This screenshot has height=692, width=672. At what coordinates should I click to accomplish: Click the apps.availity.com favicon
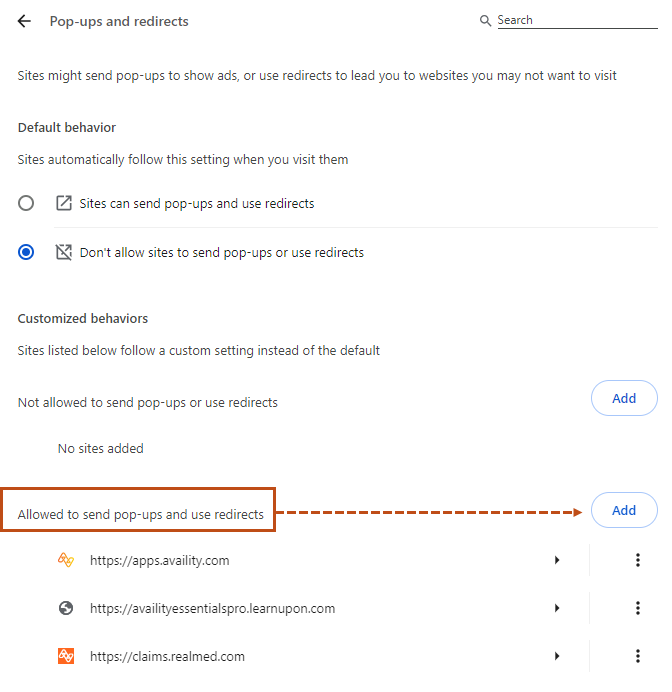click(x=66, y=560)
